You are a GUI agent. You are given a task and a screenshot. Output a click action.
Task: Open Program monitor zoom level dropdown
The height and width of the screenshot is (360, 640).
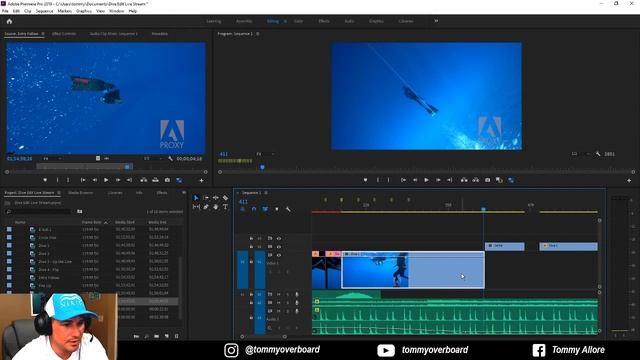pyautogui.click(x=265, y=154)
